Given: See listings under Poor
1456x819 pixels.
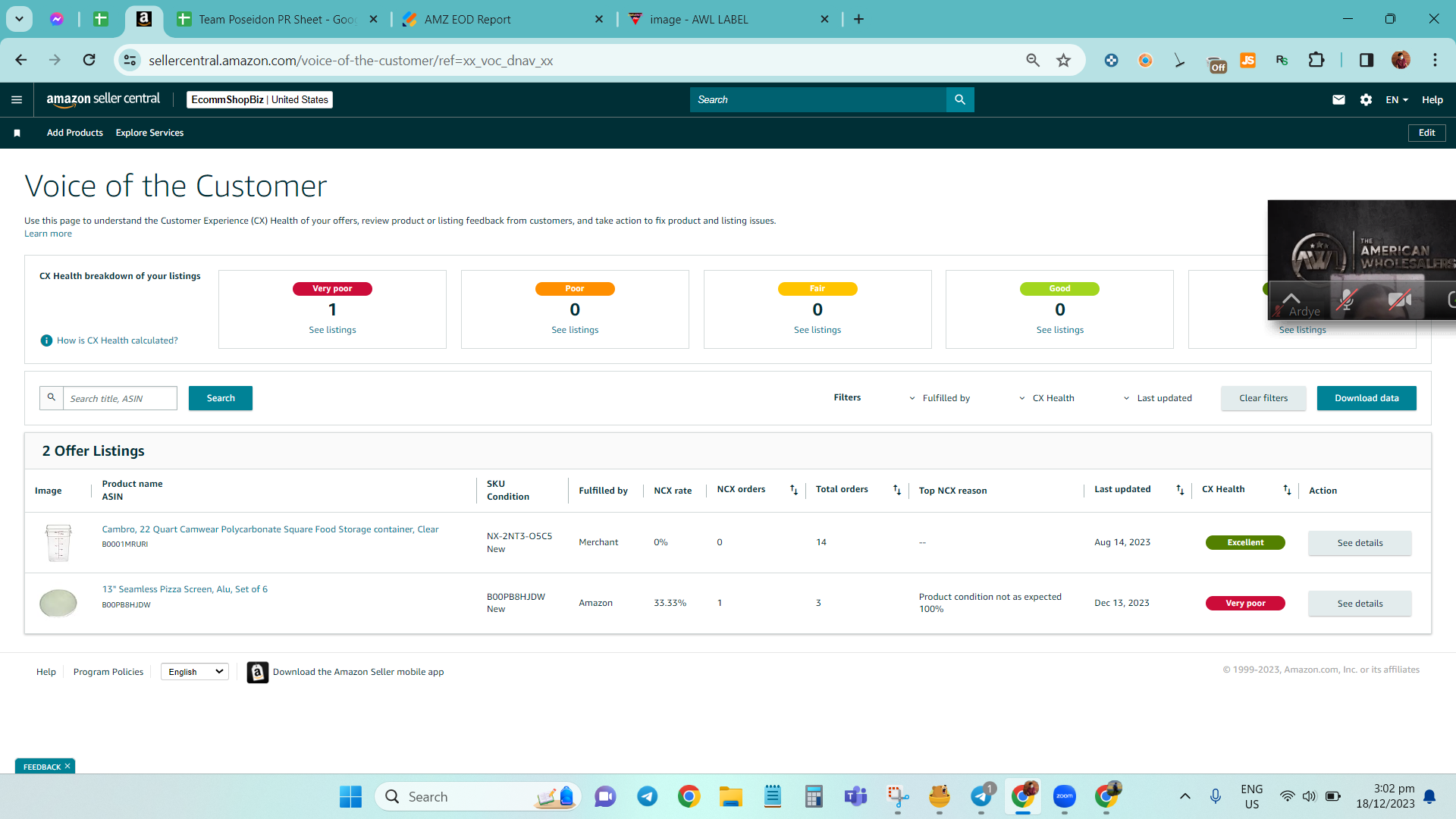Looking at the screenshot, I should coord(575,330).
